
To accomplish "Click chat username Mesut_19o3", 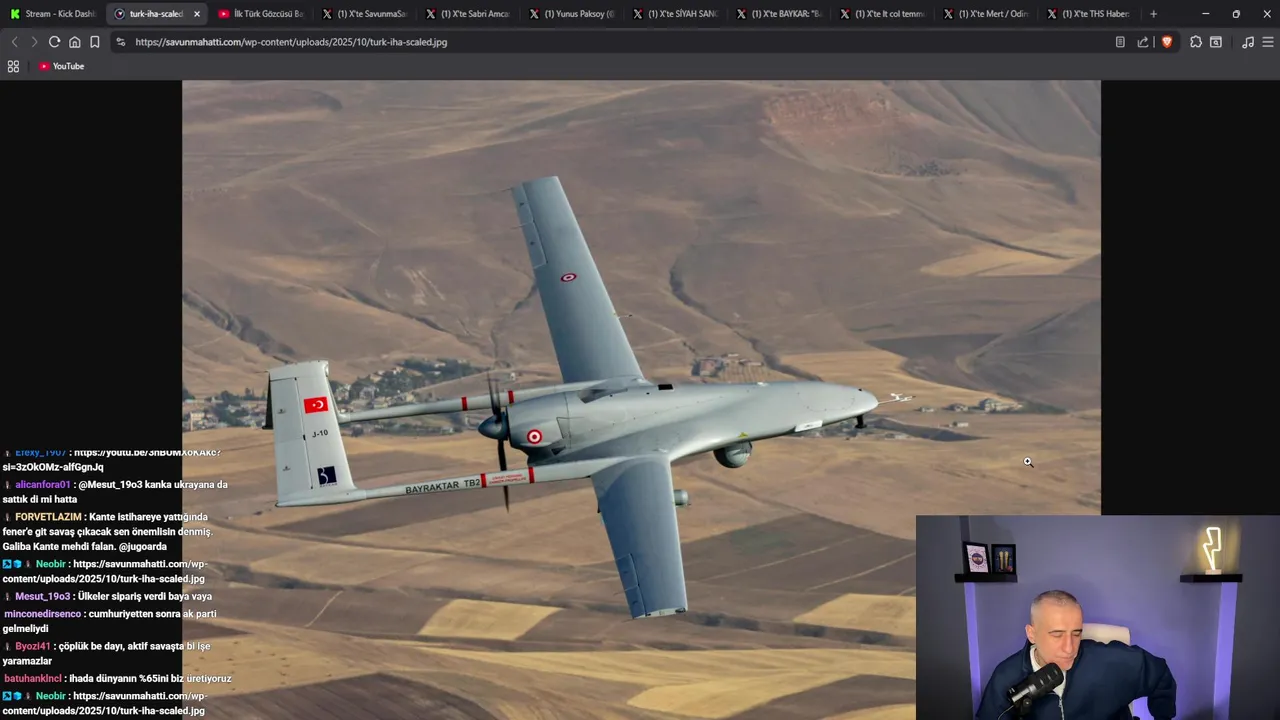I will coord(43,596).
